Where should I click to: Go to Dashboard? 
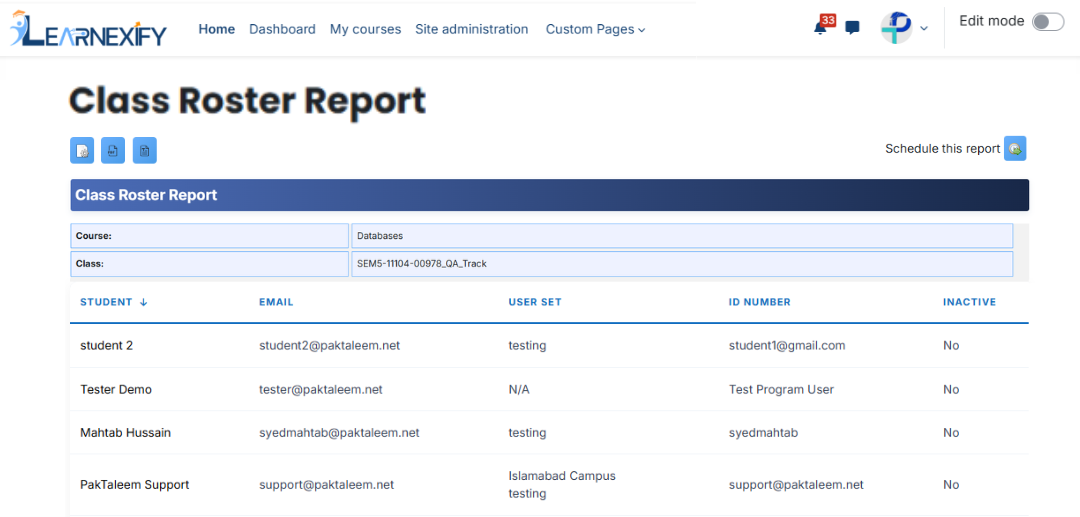click(x=282, y=29)
